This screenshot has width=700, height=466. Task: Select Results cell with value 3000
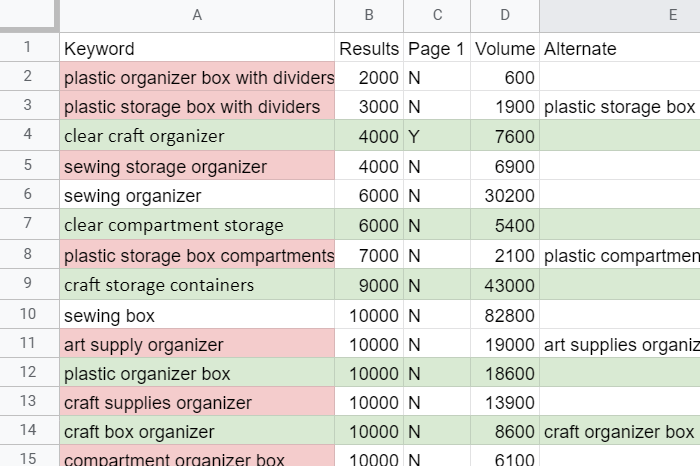tap(369, 106)
